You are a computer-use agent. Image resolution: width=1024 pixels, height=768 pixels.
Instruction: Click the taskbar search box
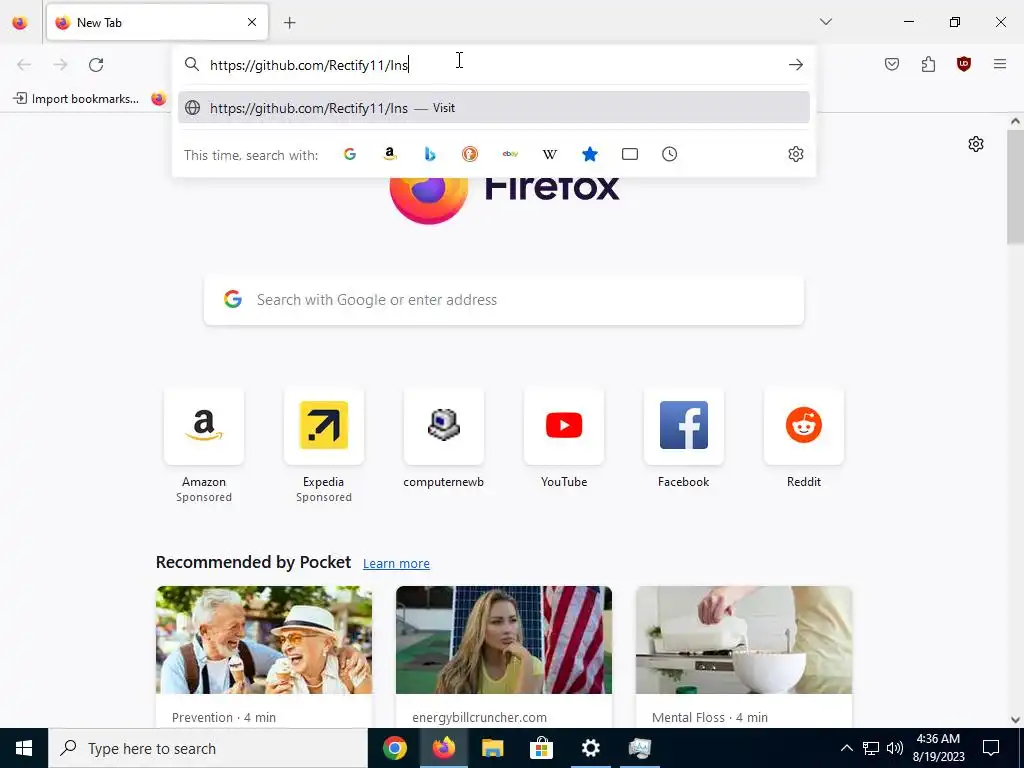click(208, 748)
